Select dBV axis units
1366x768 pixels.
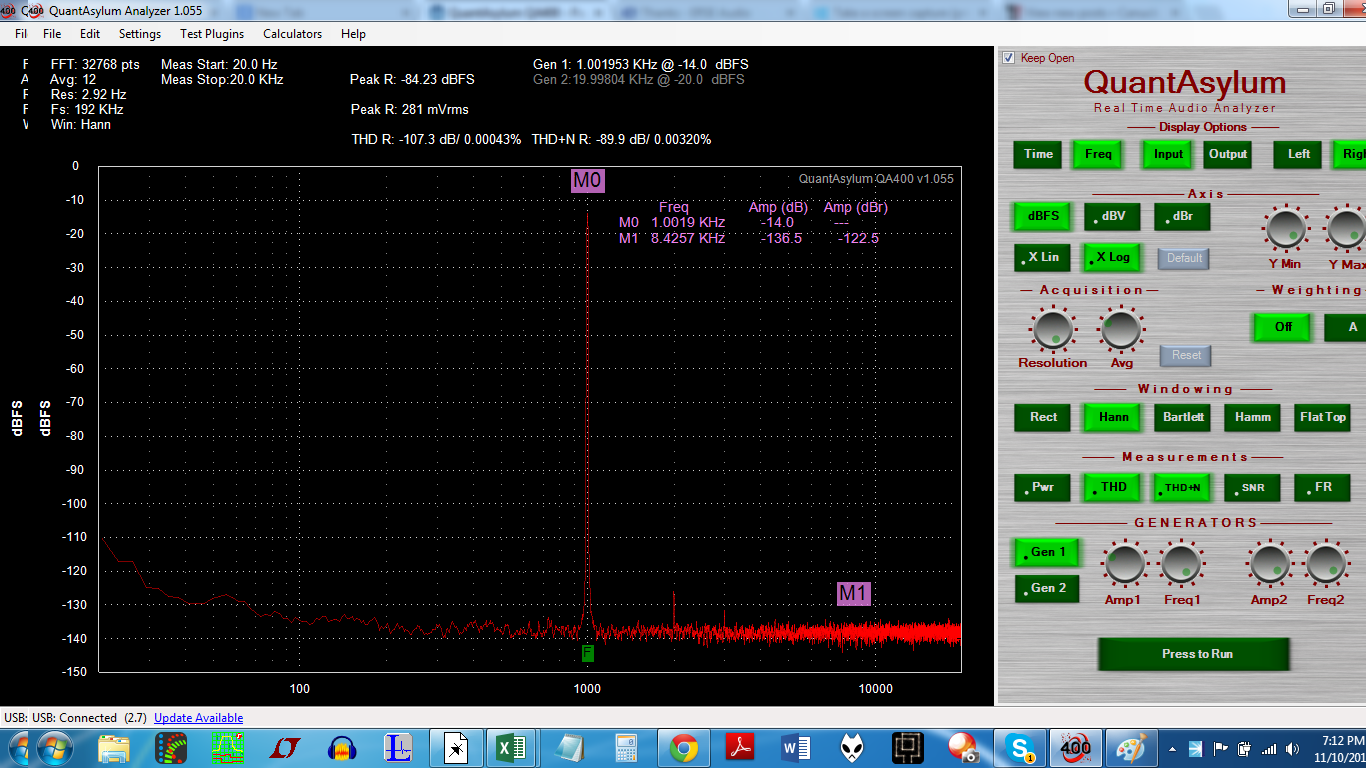coord(1113,216)
